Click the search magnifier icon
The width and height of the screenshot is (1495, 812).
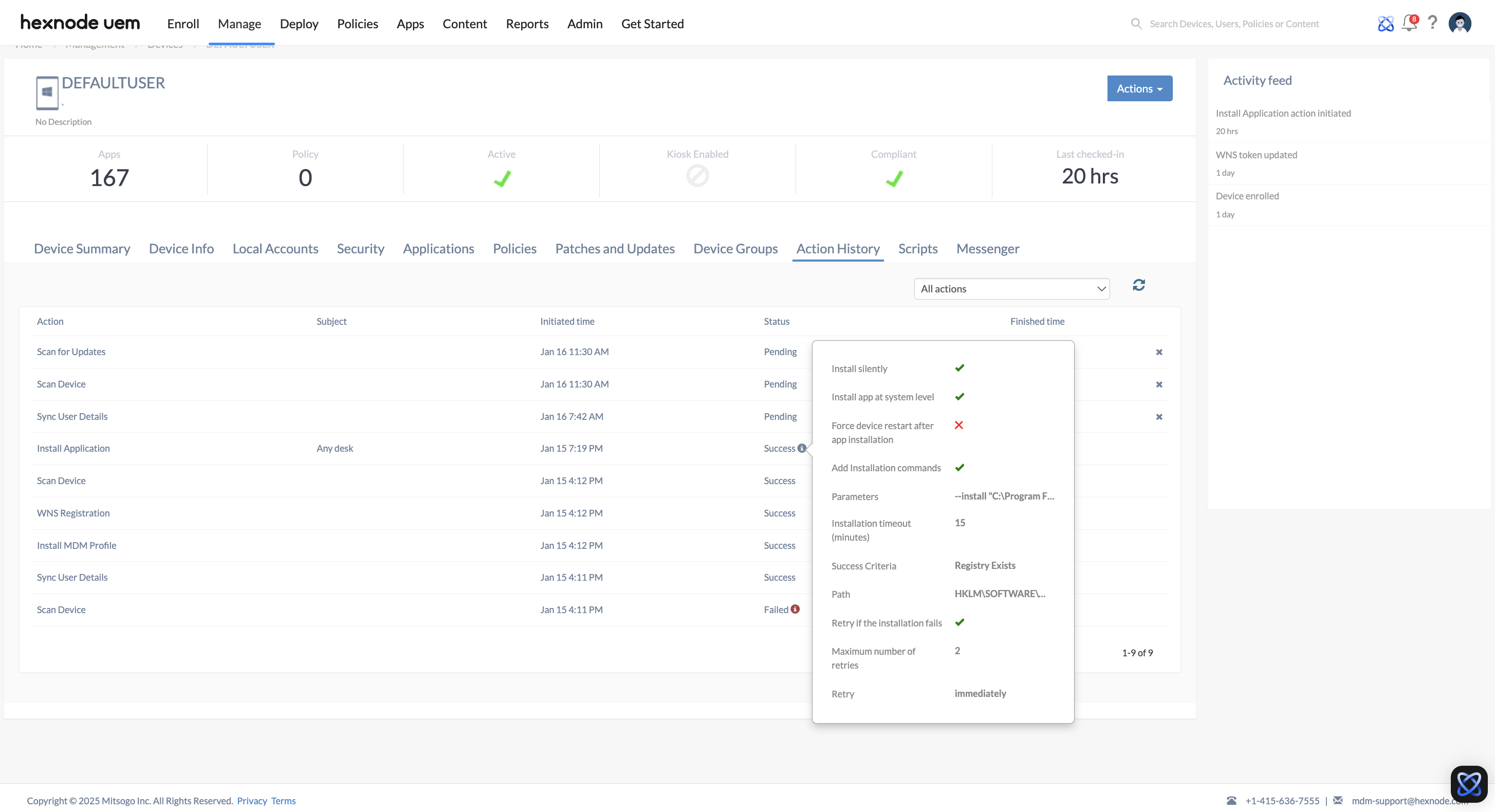click(x=1136, y=24)
